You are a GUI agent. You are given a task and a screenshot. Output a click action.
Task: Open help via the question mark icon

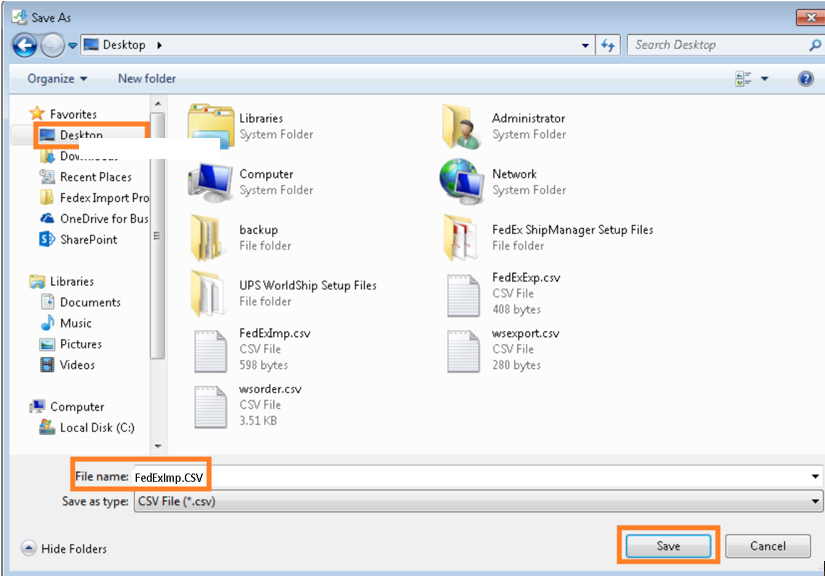tap(806, 79)
